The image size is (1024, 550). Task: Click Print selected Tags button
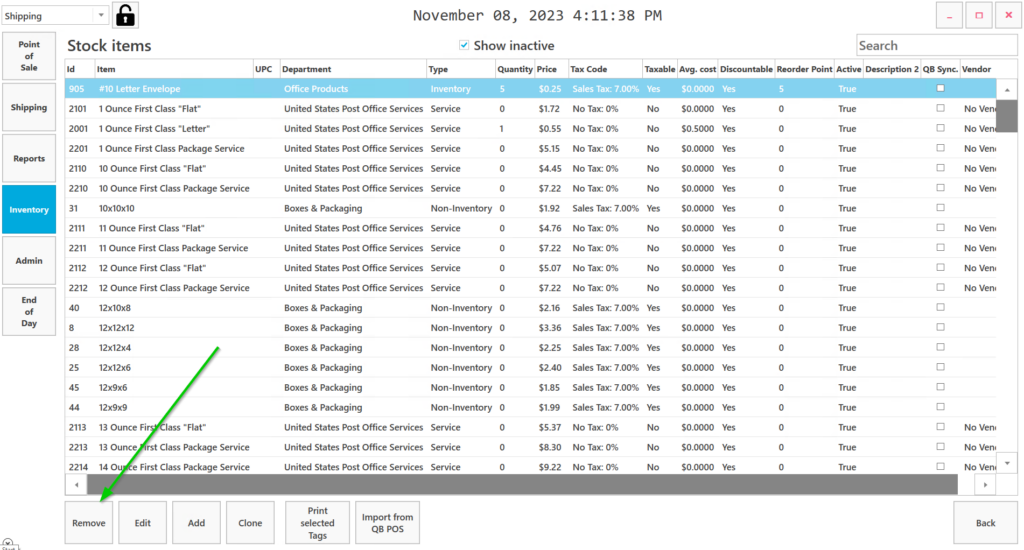click(317, 523)
